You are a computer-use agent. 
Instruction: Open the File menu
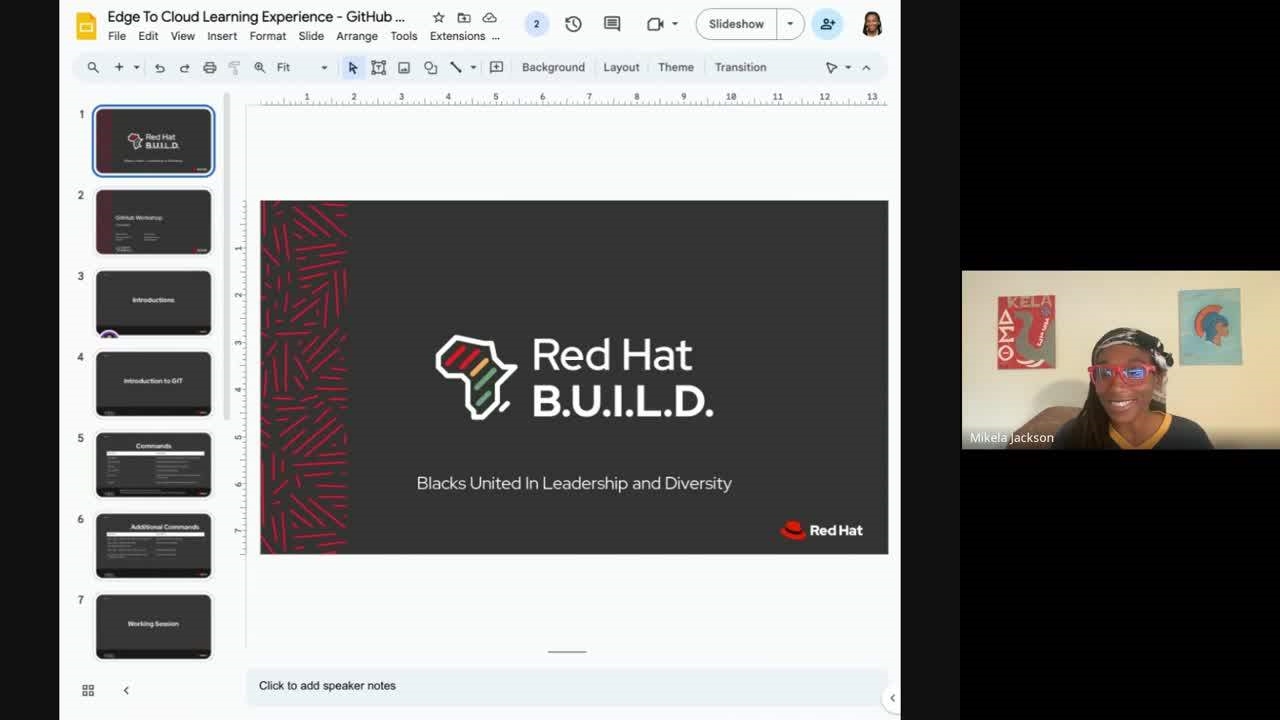pyautogui.click(x=117, y=36)
